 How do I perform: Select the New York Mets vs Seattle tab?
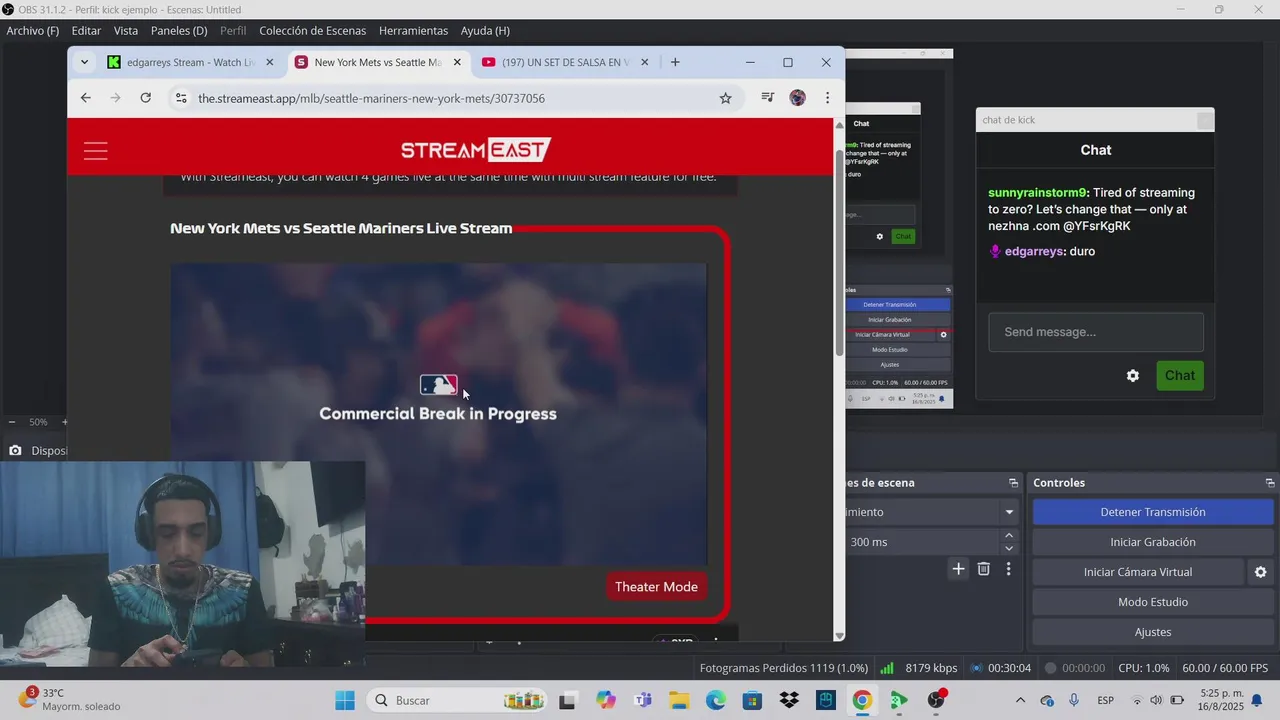pos(377,62)
